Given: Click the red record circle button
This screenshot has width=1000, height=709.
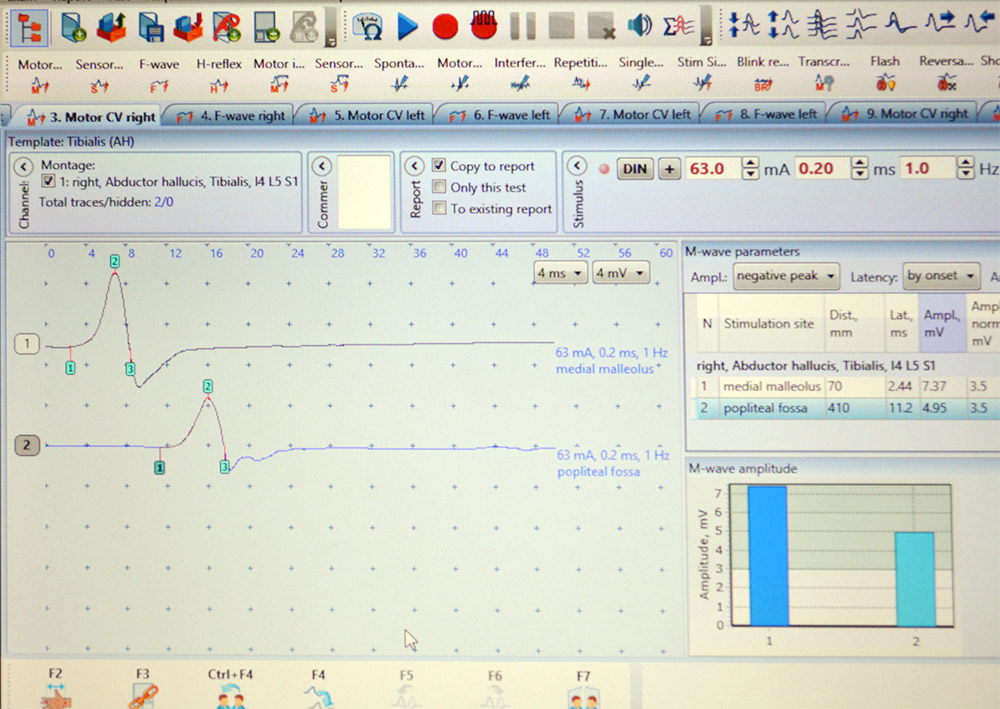Looking at the screenshot, I should pyautogui.click(x=445, y=27).
